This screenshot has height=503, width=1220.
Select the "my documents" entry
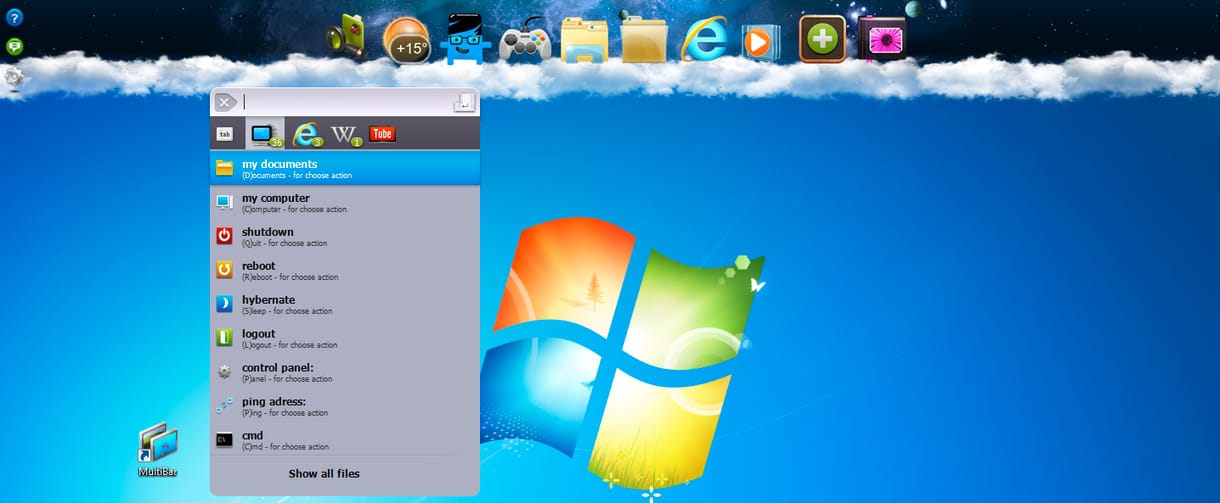click(x=345, y=168)
